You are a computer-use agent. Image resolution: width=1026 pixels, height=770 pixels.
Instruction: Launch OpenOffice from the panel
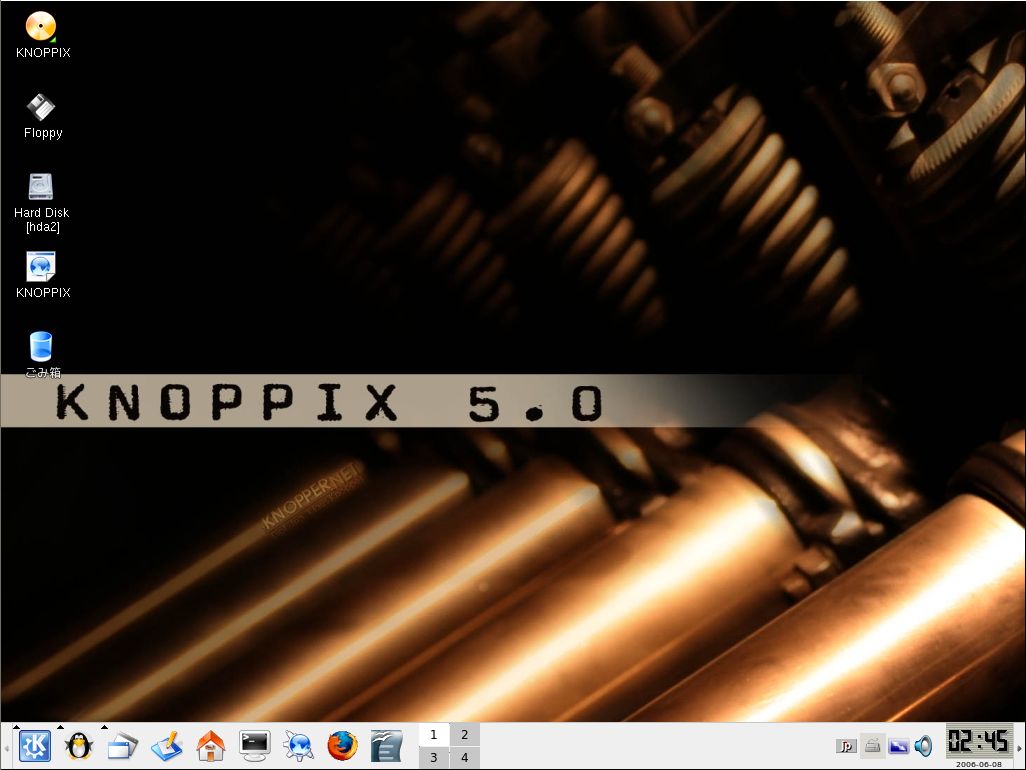pyautogui.click(x=386, y=746)
